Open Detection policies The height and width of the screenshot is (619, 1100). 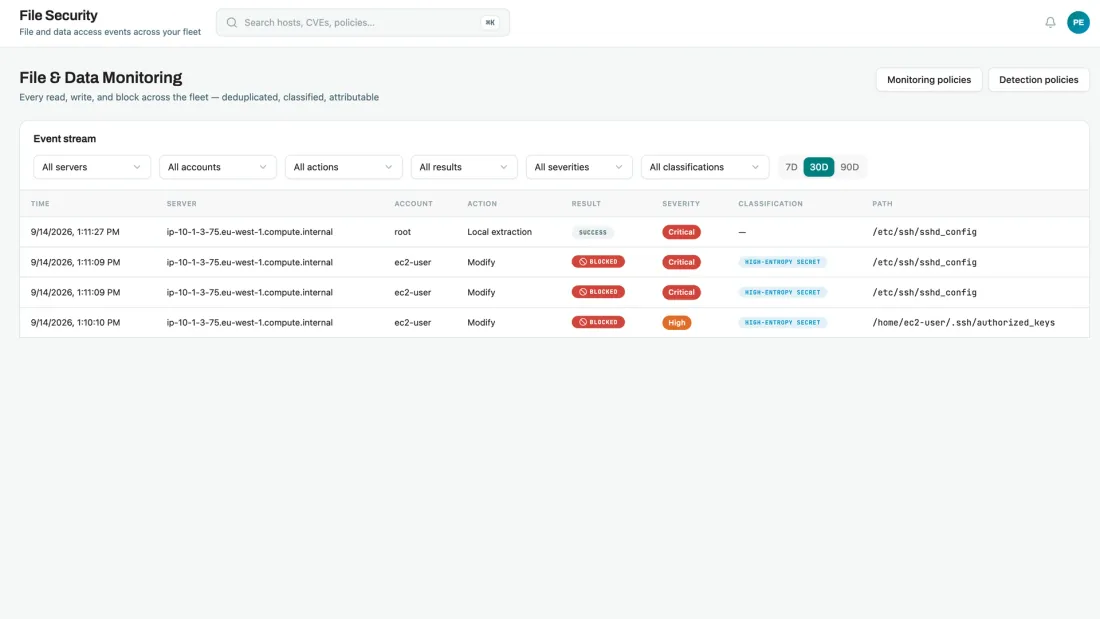(1038, 80)
